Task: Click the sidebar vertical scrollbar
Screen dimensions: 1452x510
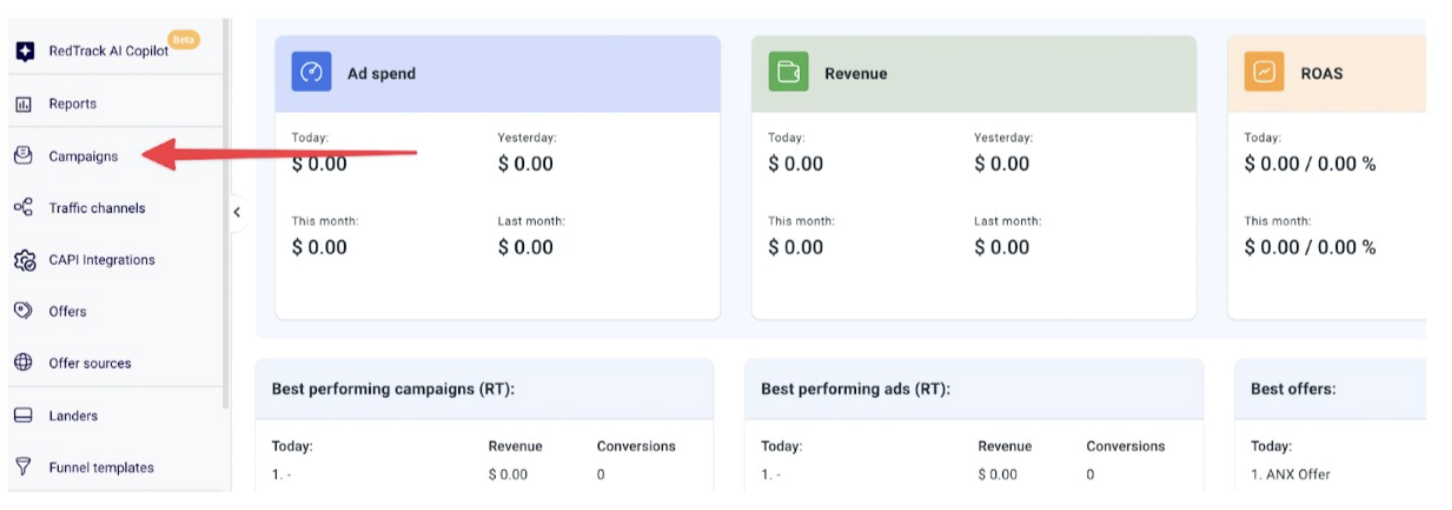Action: pyautogui.click(x=226, y=215)
